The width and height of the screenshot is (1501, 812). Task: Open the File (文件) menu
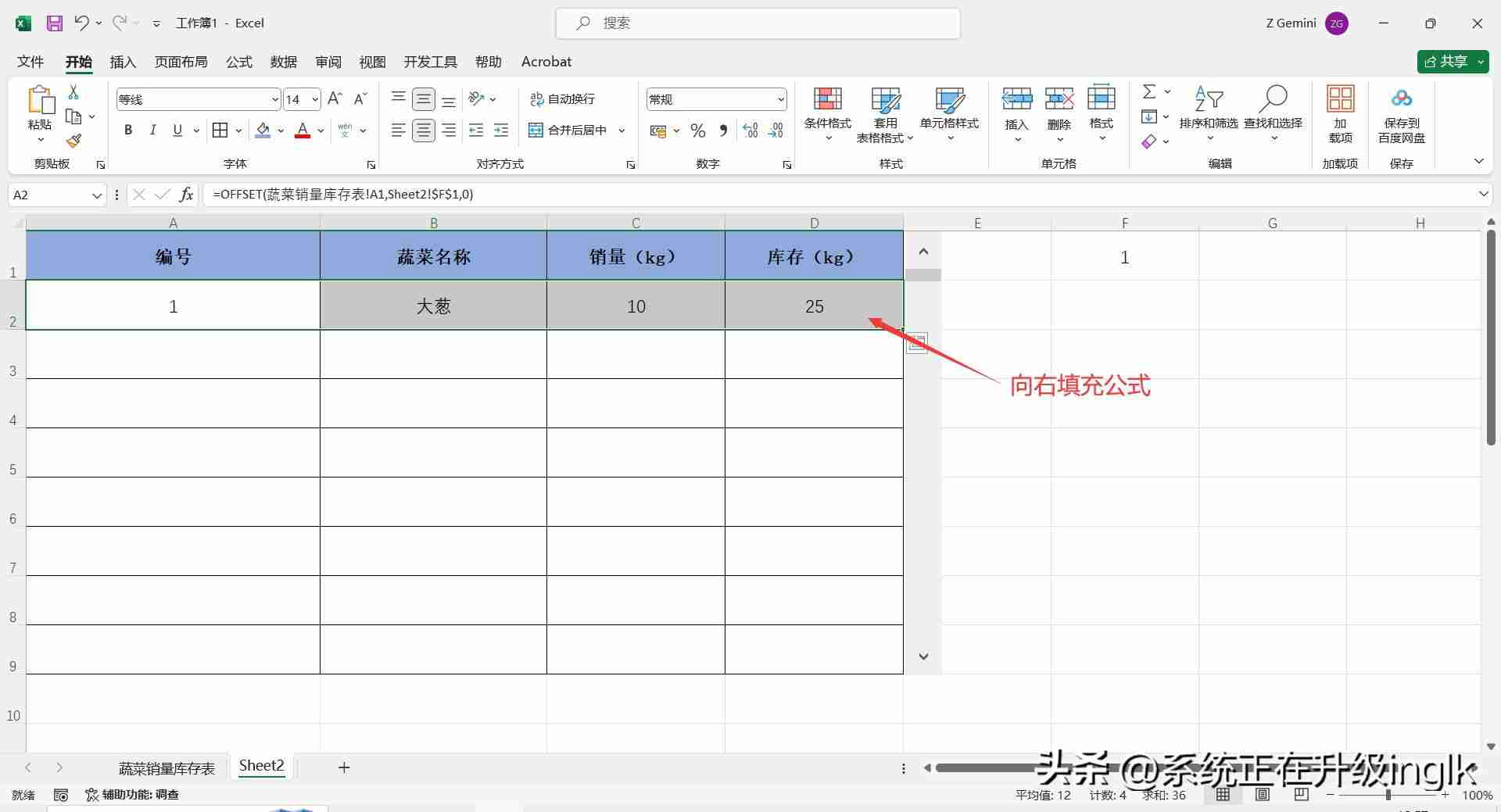pyautogui.click(x=30, y=62)
